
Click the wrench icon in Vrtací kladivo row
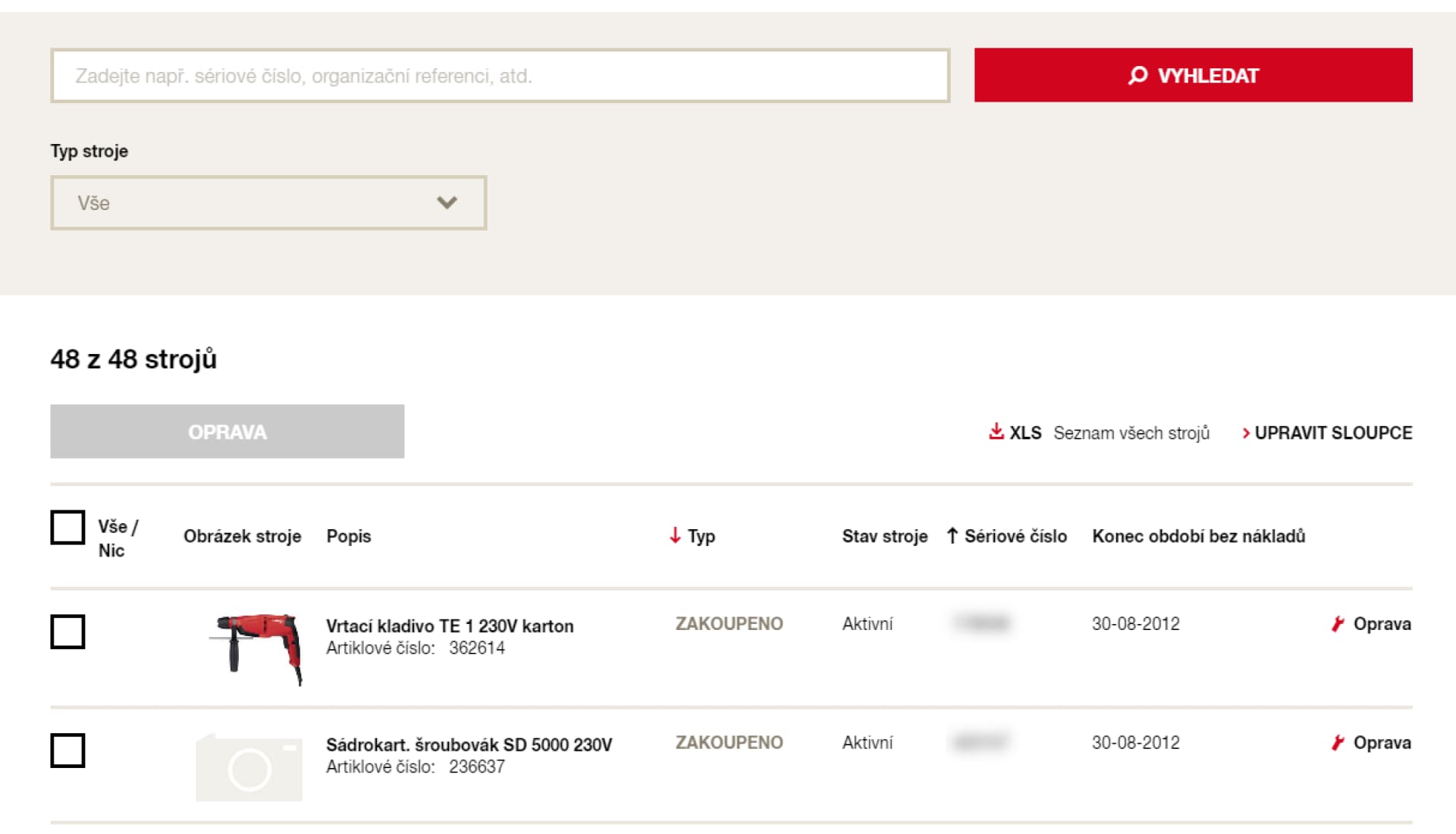coord(1338,624)
